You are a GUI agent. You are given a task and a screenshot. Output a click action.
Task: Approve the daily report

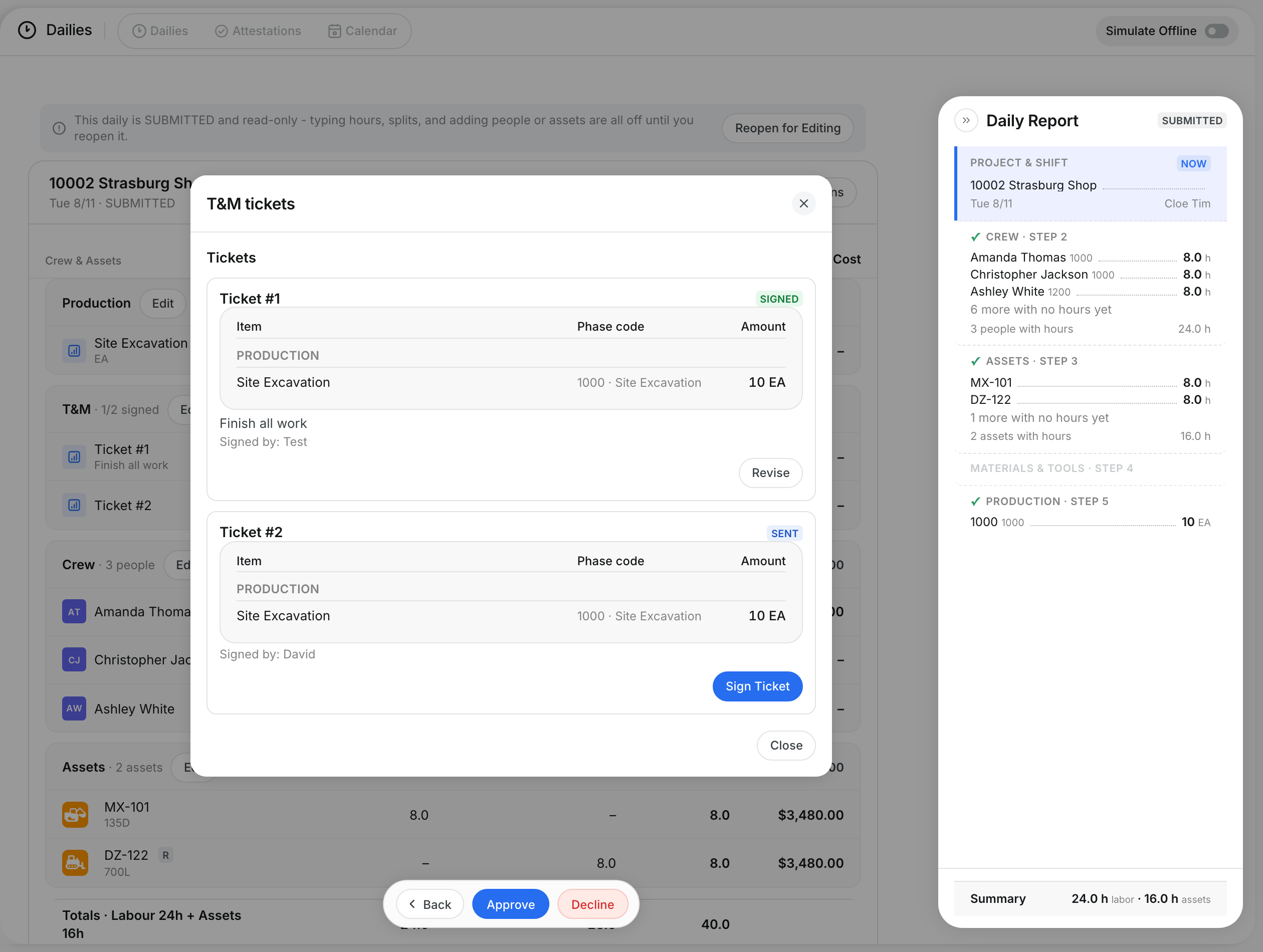tap(510, 904)
